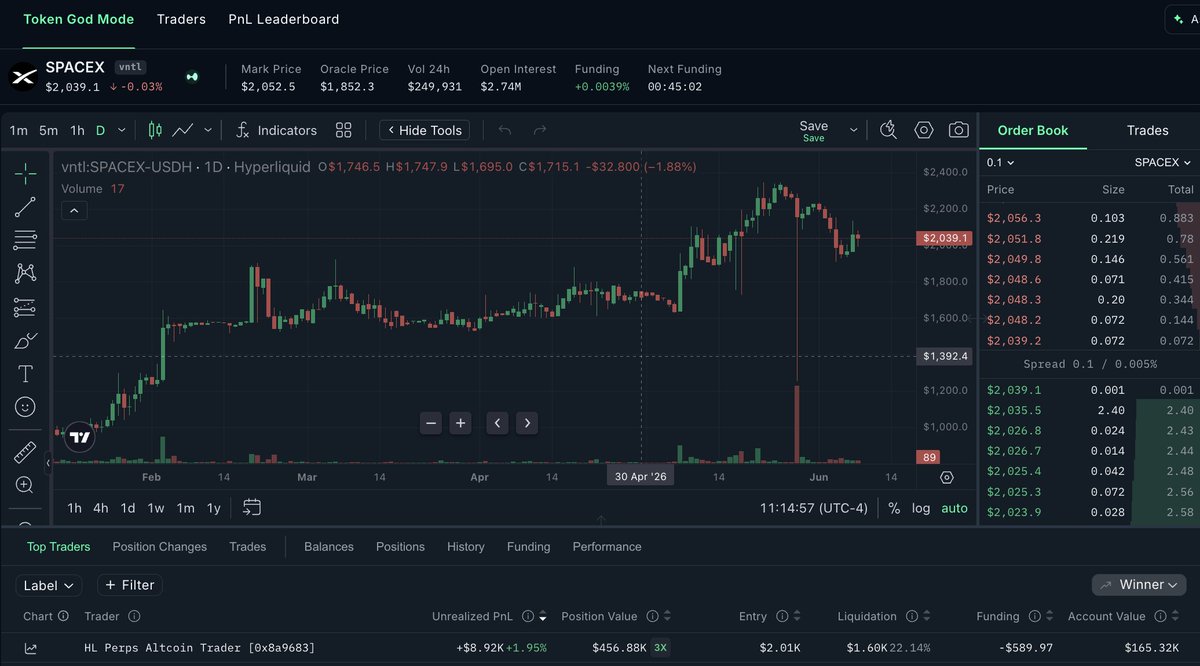Toggle auto scale mode

pos(955,508)
